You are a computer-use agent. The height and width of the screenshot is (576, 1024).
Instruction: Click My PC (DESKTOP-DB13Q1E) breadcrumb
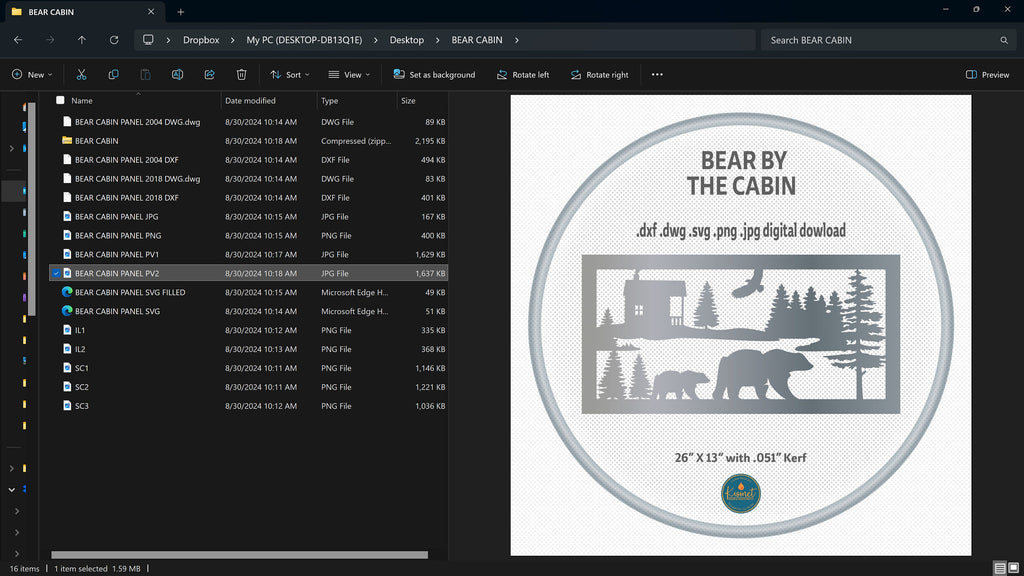pos(304,40)
